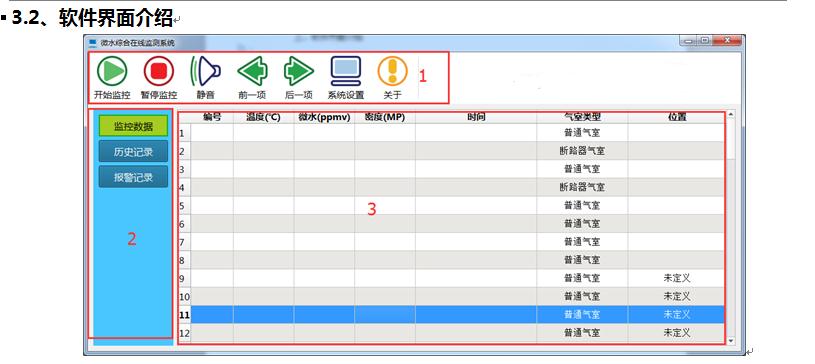Viewport: 815px width, 364px height.
Task: Go to next item with right arrow
Action: 299,71
